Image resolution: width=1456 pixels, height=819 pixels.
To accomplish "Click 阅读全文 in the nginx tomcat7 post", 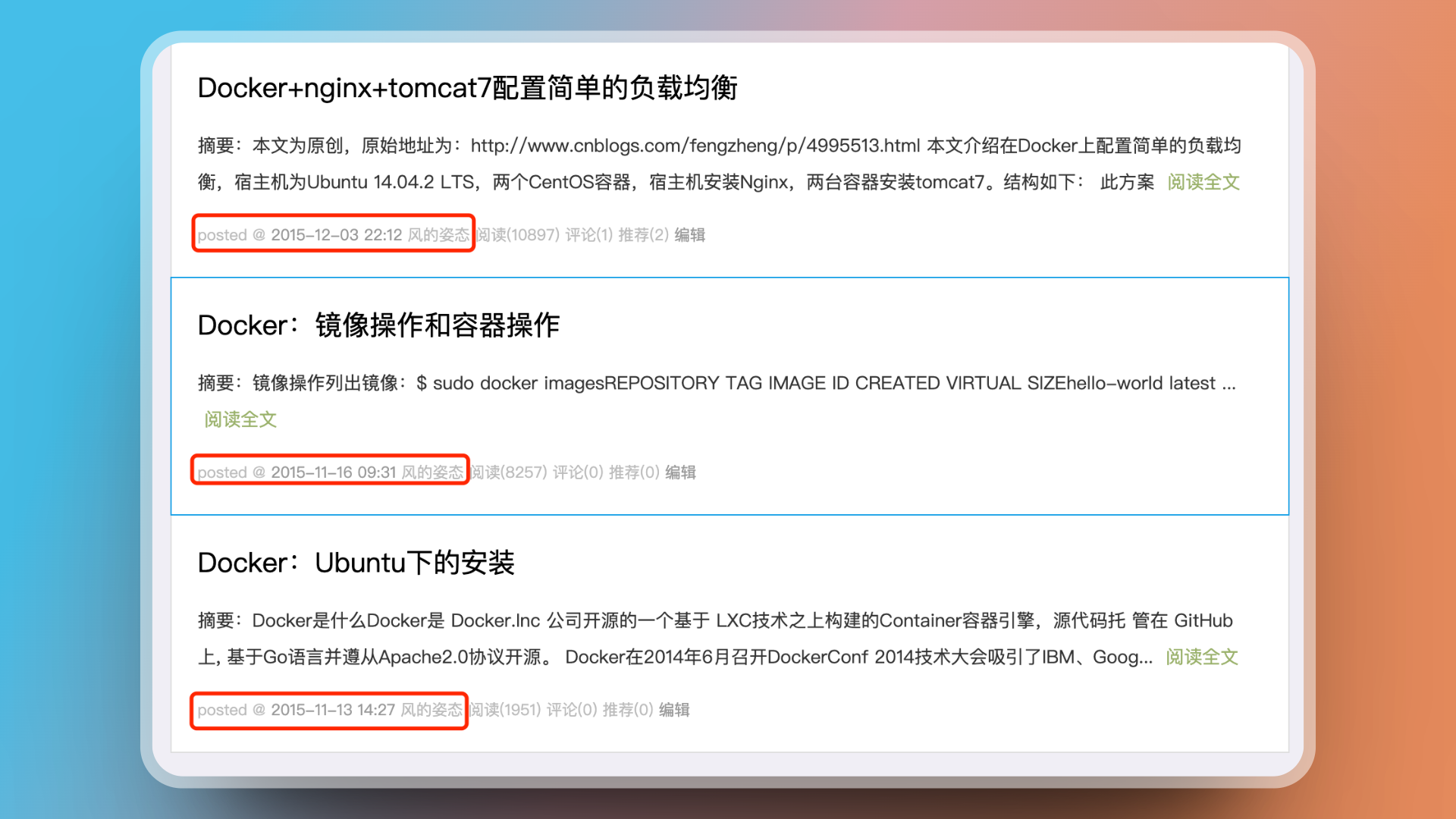I will point(1203,182).
